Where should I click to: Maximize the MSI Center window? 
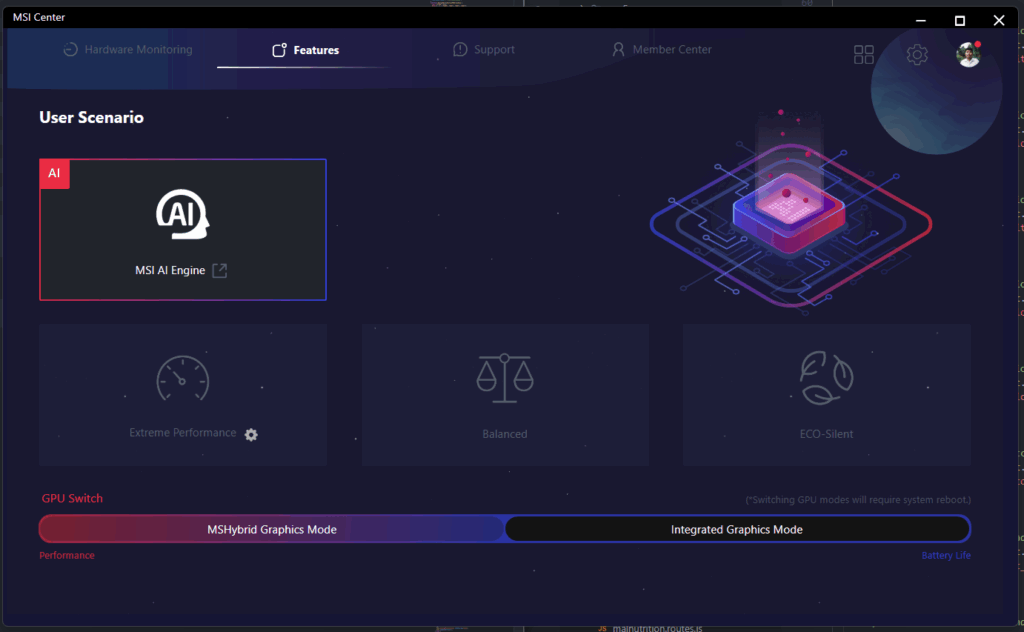[960, 20]
